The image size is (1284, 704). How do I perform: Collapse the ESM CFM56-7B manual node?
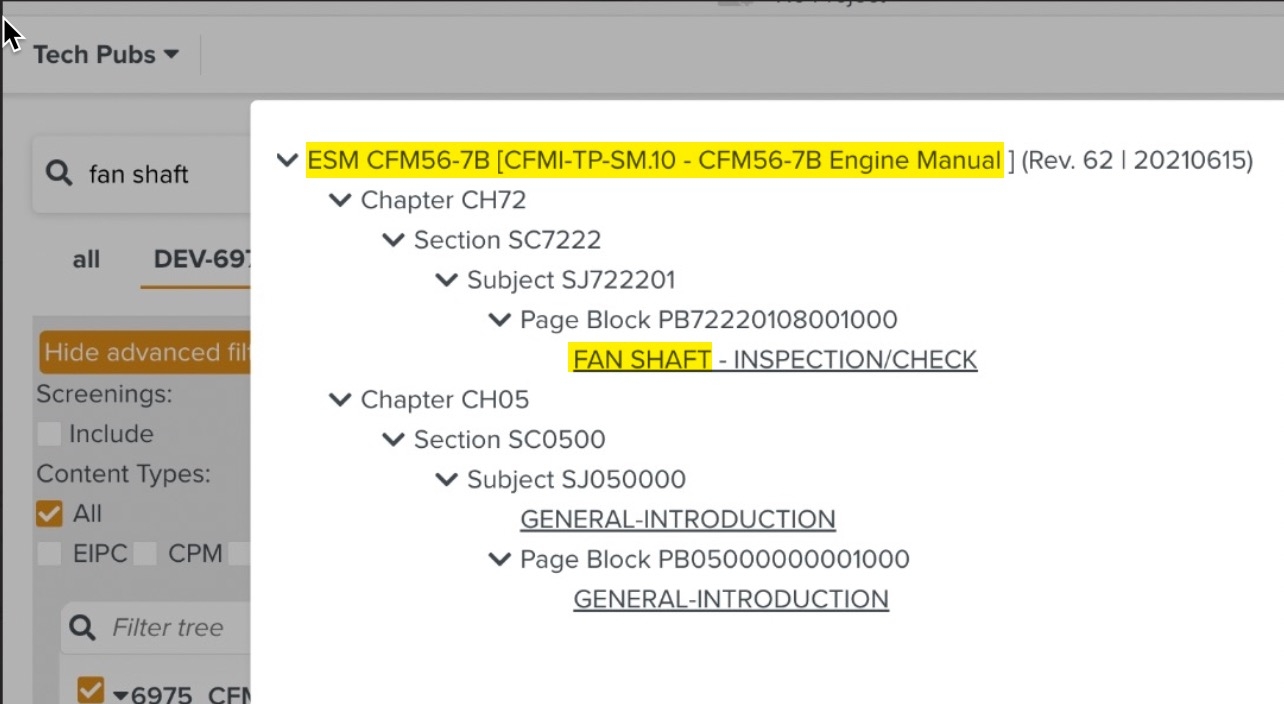click(x=288, y=160)
